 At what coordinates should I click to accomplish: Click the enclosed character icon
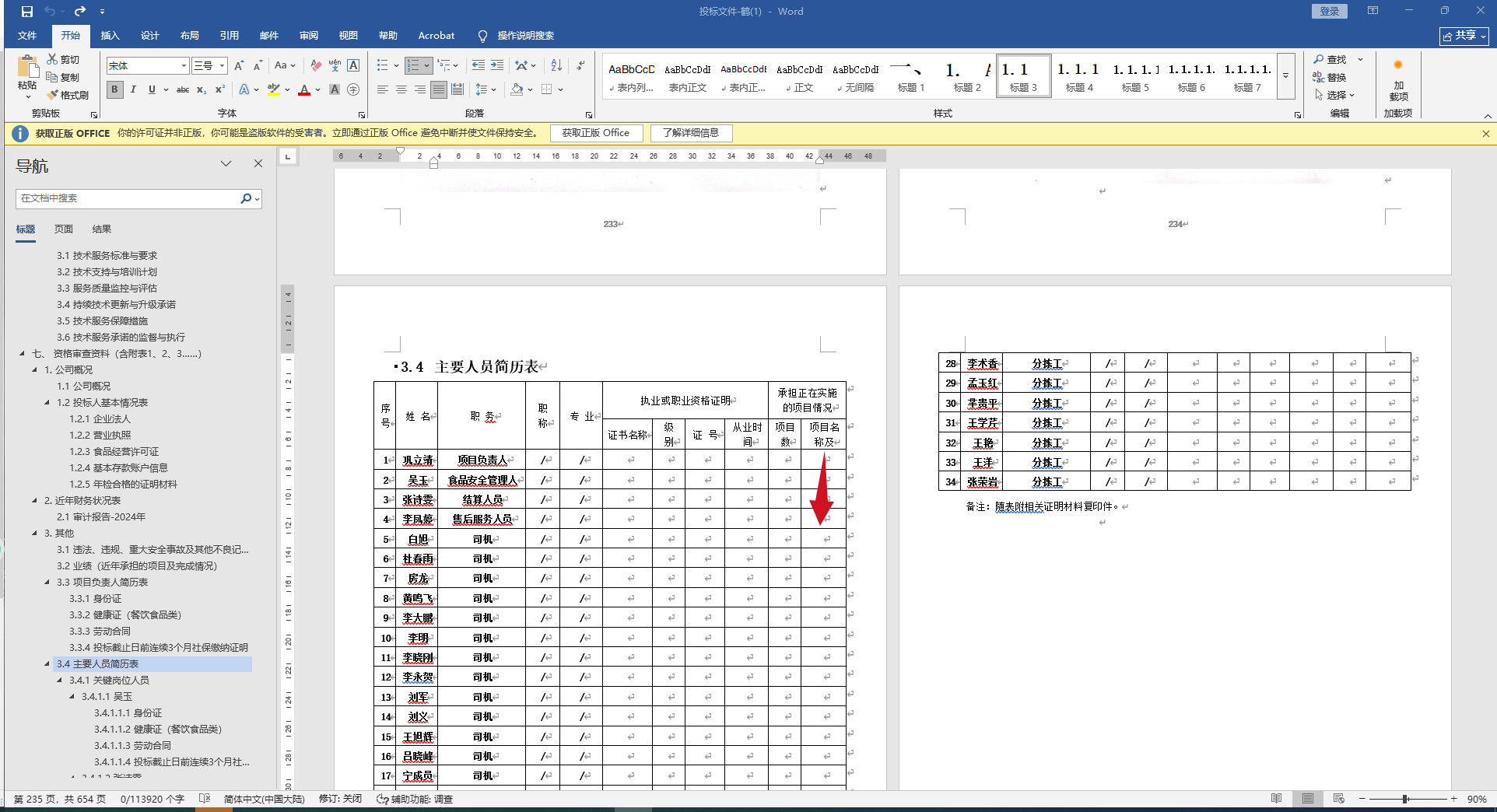pos(353,89)
